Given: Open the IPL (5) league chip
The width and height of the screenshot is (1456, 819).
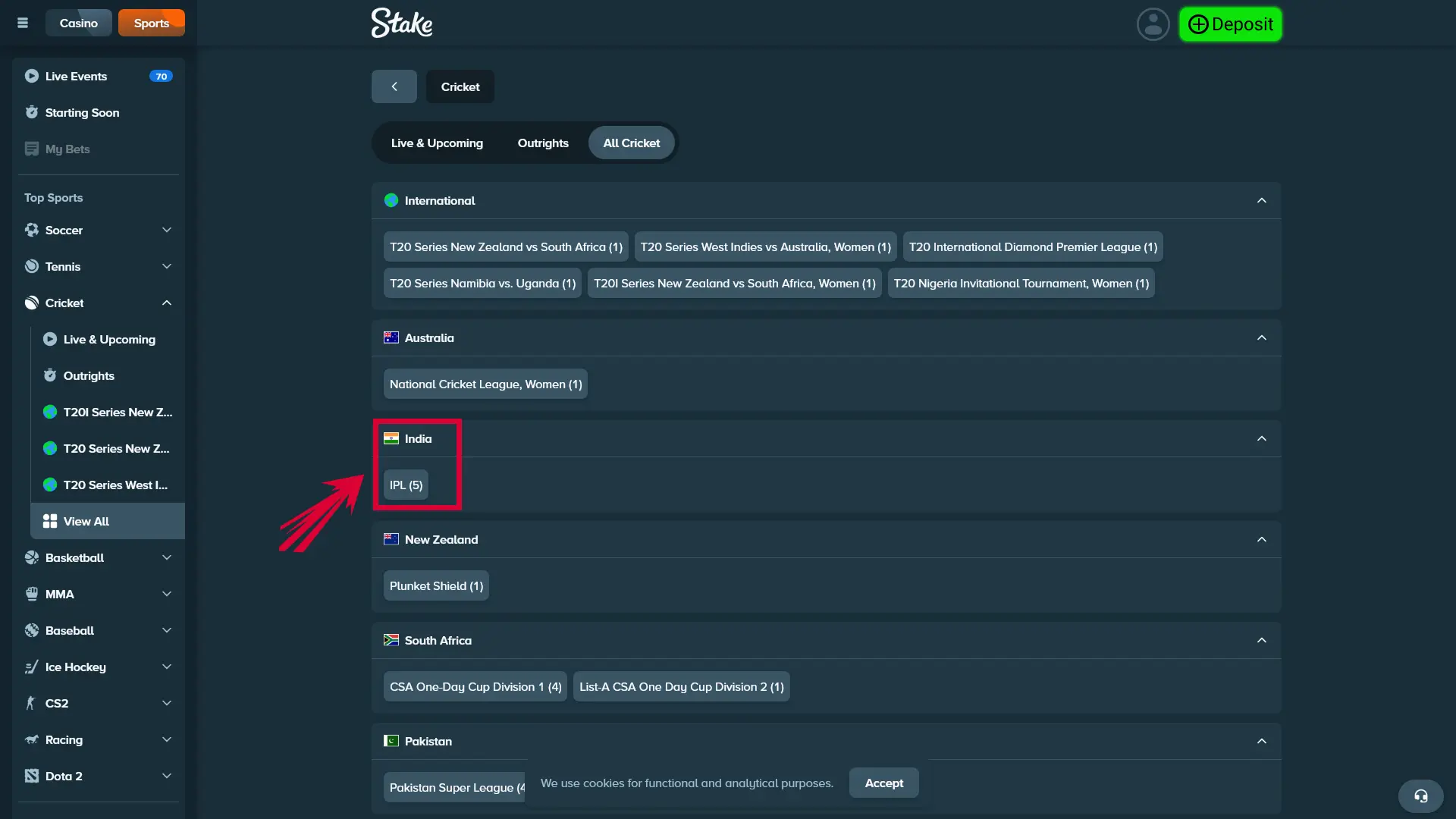Looking at the screenshot, I should pyautogui.click(x=406, y=485).
